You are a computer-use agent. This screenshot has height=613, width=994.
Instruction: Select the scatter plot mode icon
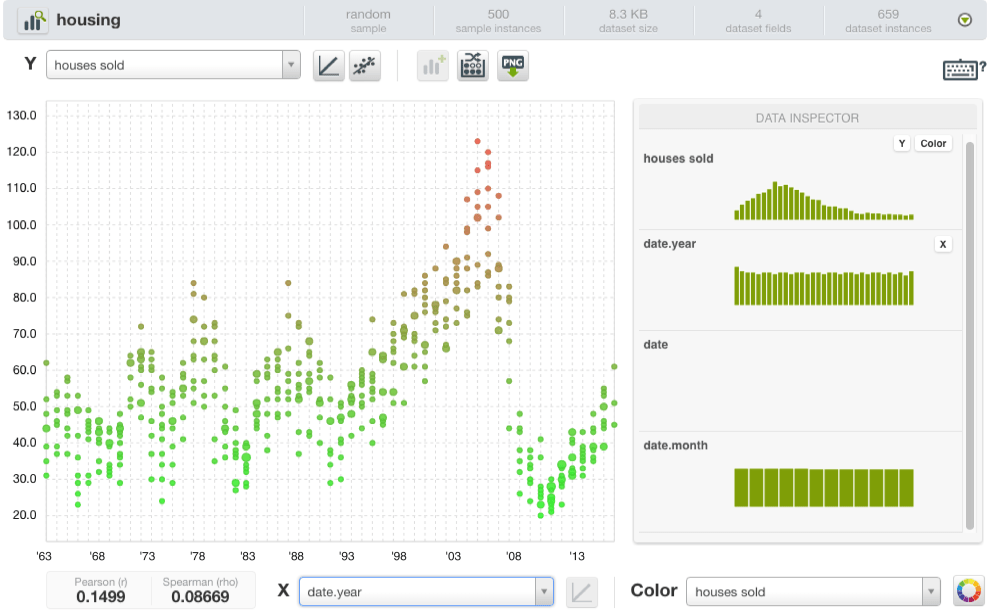pos(364,65)
